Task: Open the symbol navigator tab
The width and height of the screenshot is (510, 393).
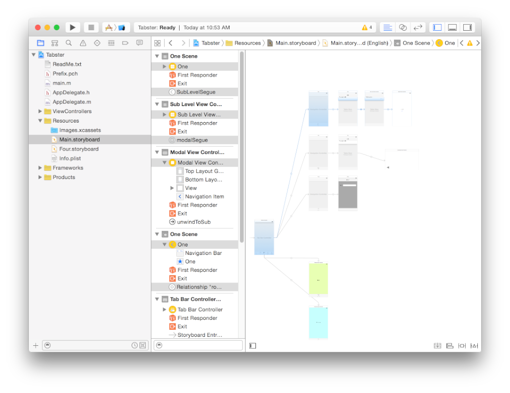Action: [x=55, y=43]
